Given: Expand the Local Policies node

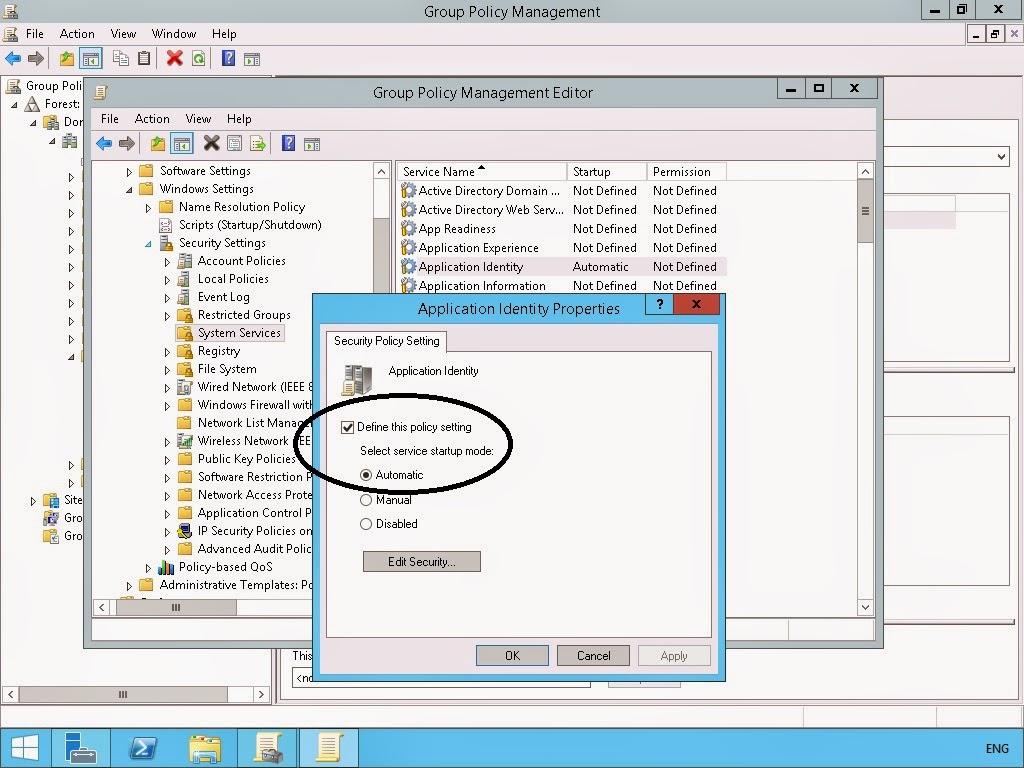Looking at the screenshot, I should [167, 280].
